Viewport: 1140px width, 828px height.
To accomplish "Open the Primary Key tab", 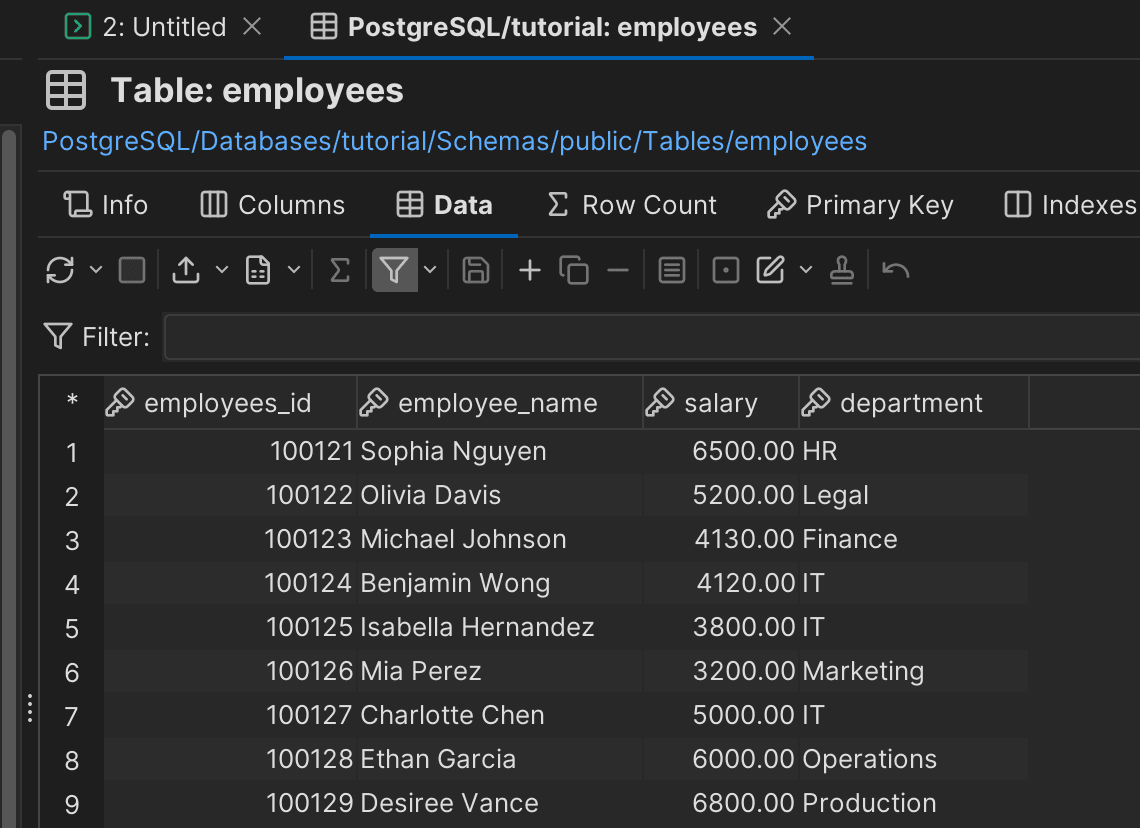I will click(x=860, y=205).
